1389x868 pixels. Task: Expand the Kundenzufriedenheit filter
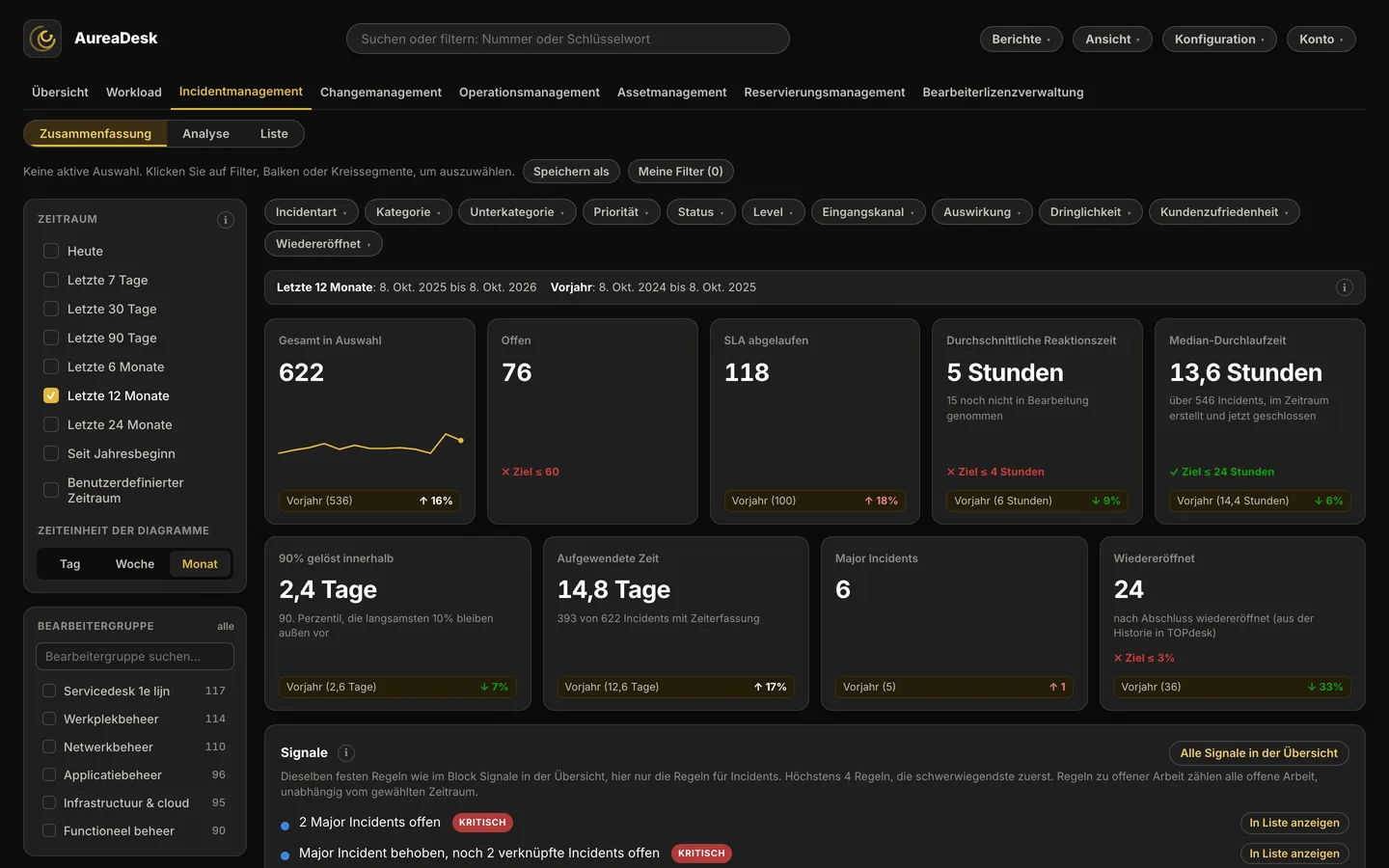click(1224, 212)
